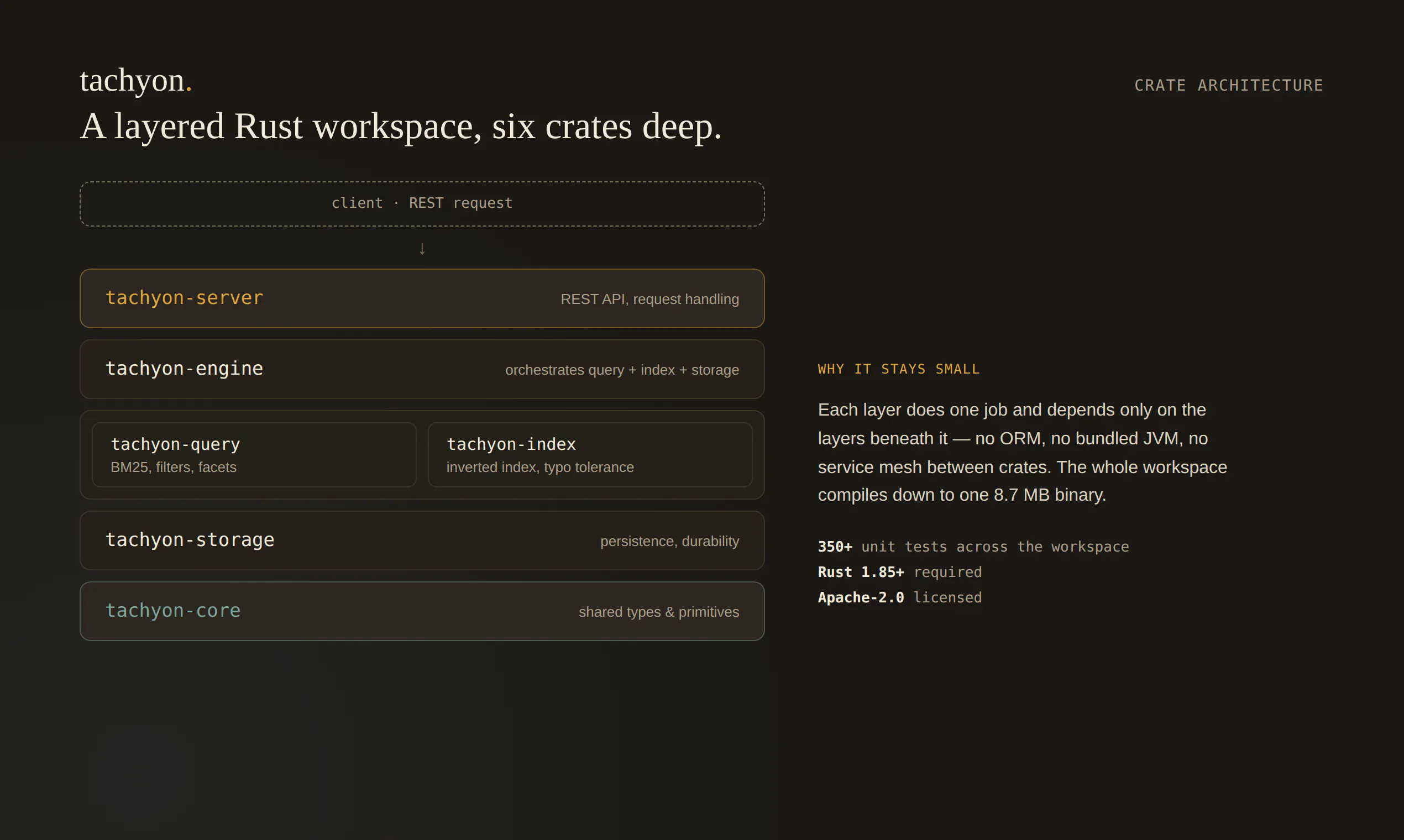Click 'orchestrates query + index + storage' text
This screenshot has width=1404, height=840.
[x=622, y=370]
